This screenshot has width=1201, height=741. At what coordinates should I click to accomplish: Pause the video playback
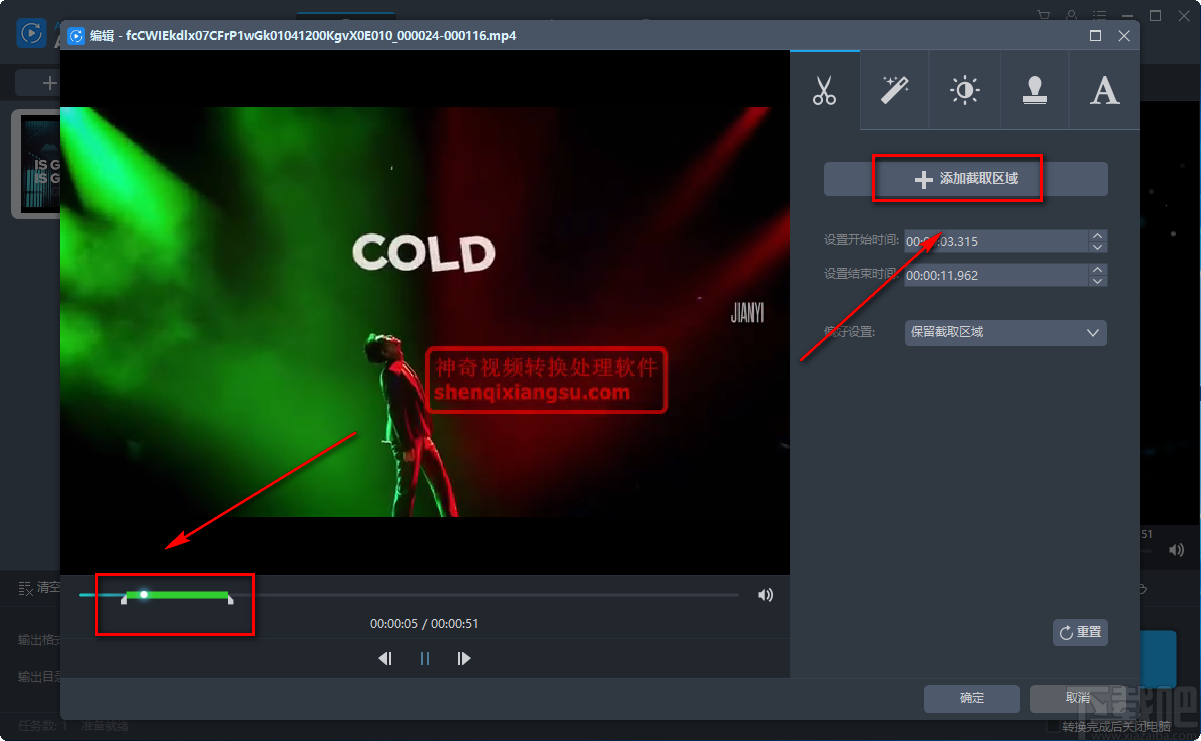click(x=425, y=658)
